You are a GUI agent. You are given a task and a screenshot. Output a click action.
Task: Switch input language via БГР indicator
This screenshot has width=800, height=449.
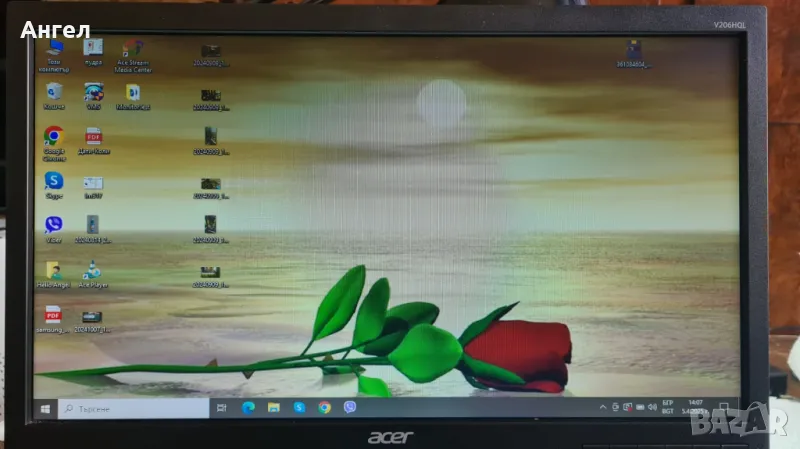[x=667, y=407]
